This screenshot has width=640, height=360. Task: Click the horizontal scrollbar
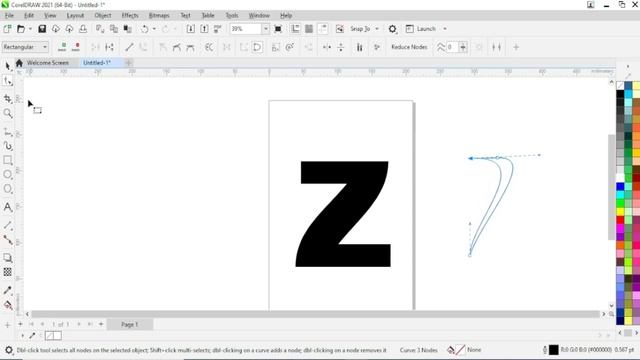pyautogui.click(x=315, y=314)
